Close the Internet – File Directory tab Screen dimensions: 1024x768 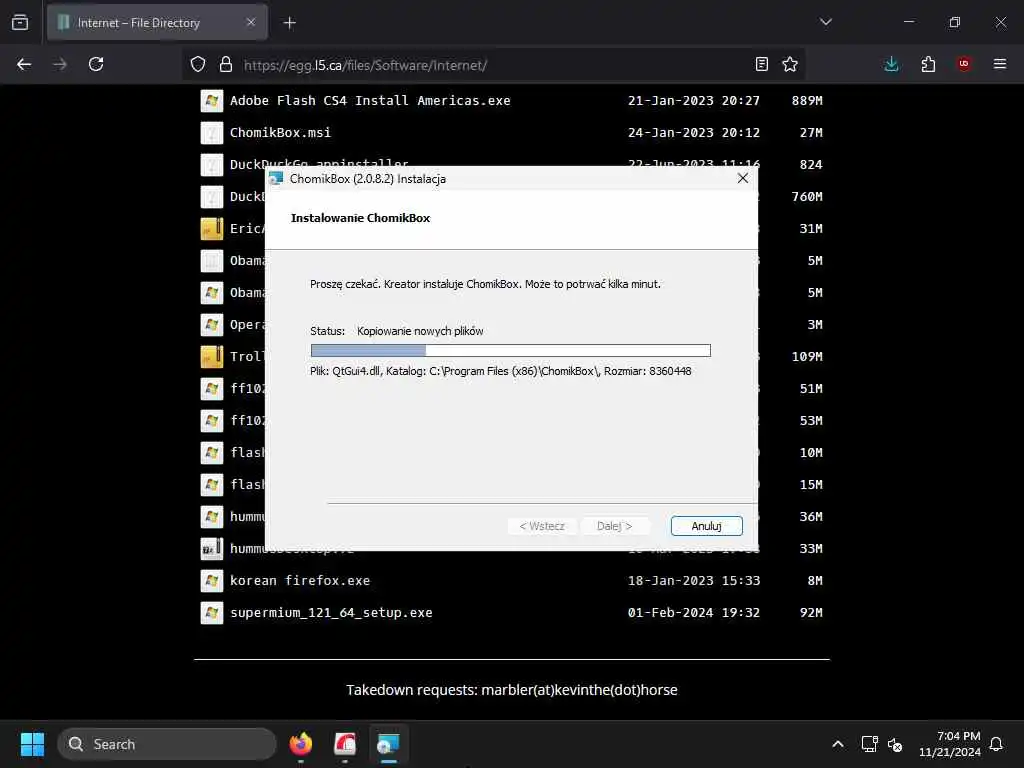[x=251, y=22]
